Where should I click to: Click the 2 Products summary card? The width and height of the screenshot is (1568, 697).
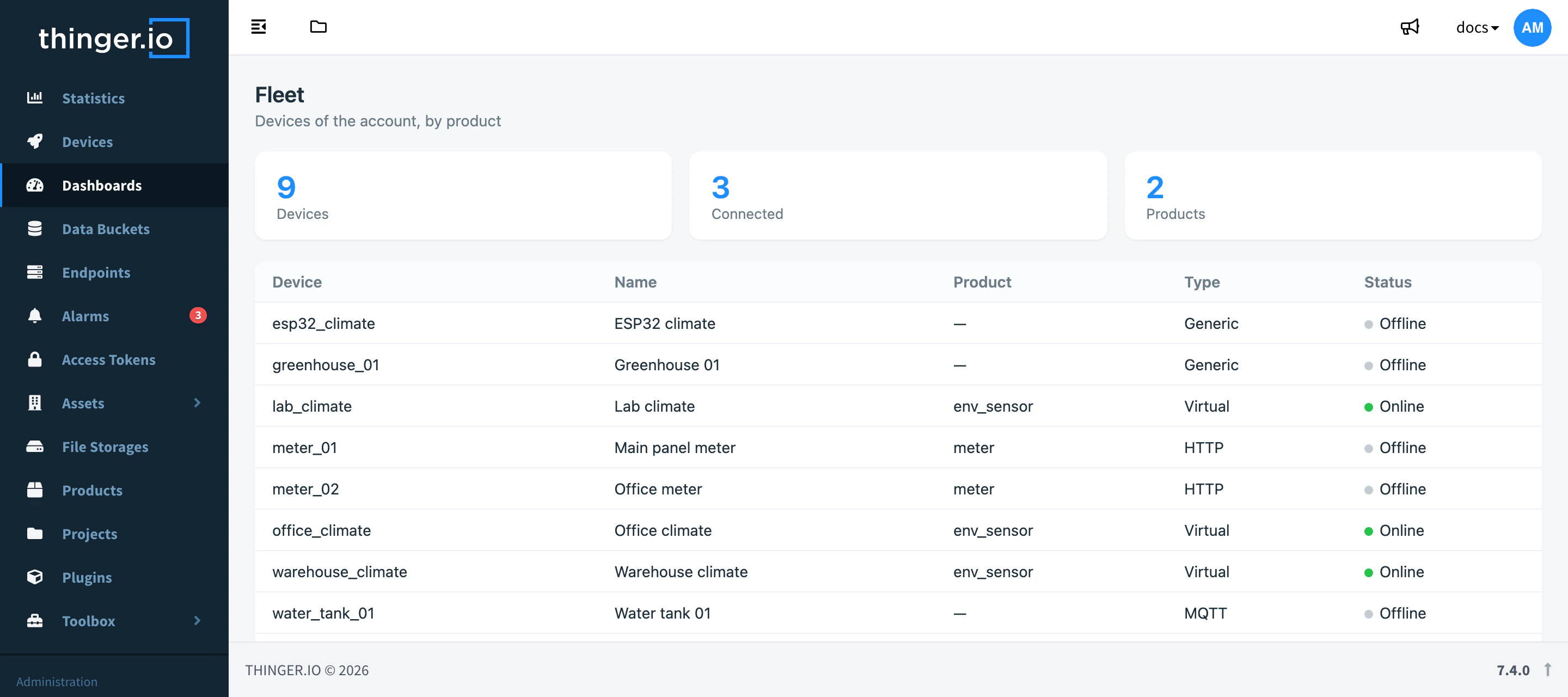pyautogui.click(x=1333, y=196)
